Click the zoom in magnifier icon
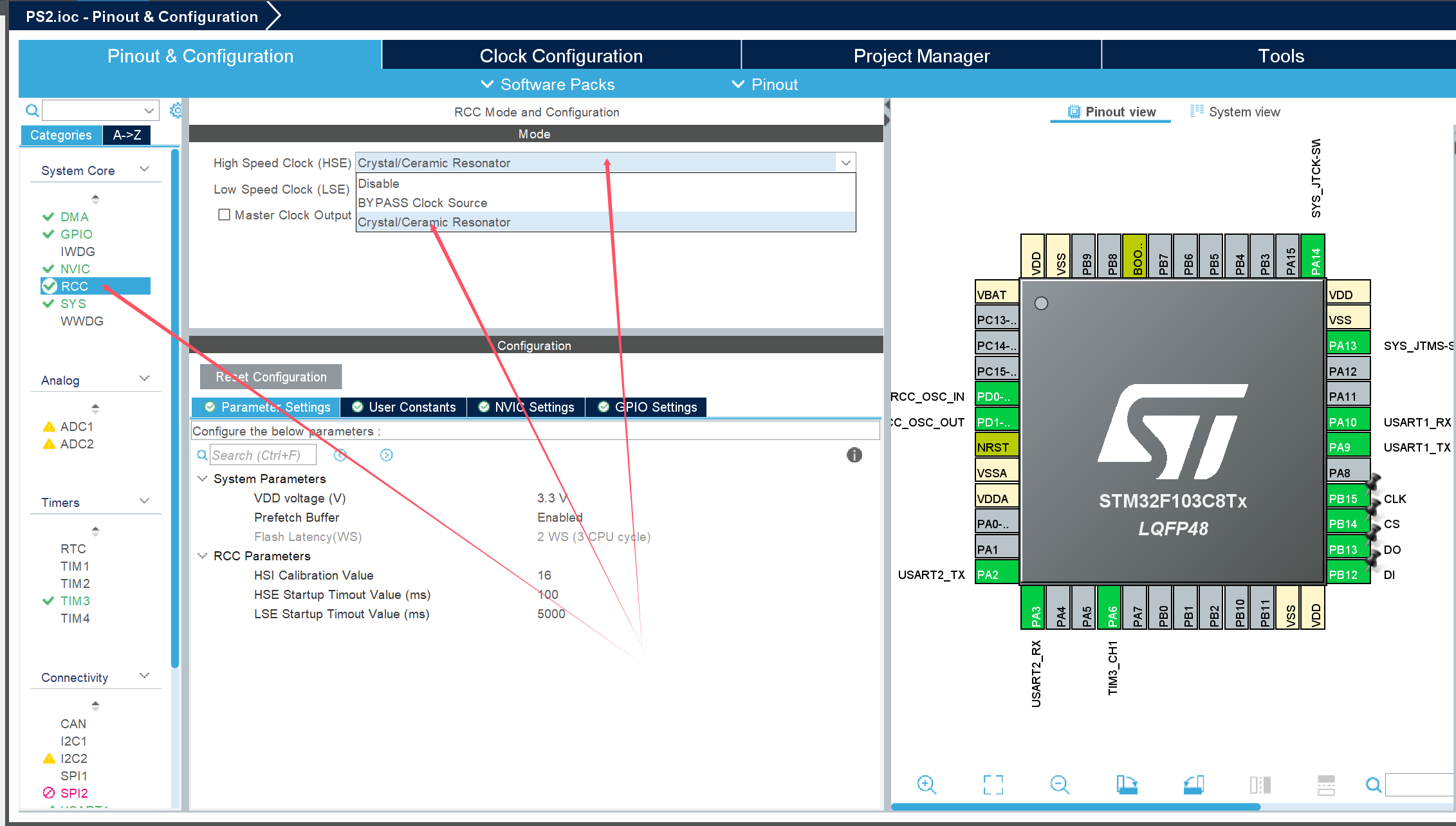This screenshot has height=826, width=1456. [x=926, y=784]
